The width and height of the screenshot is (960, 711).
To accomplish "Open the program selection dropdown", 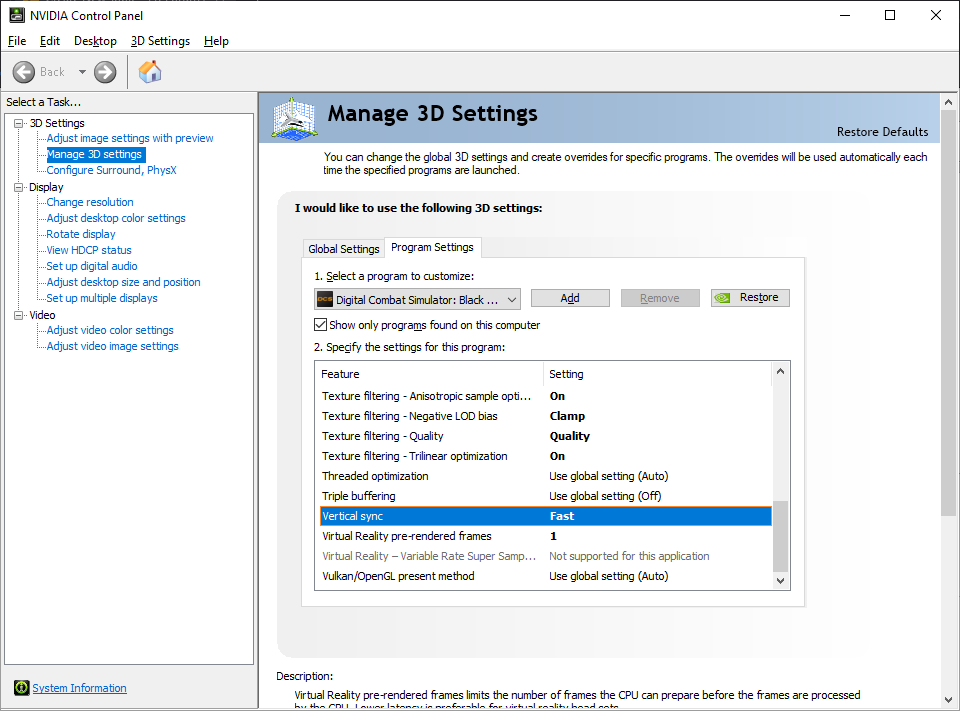I will [x=418, y=299].
